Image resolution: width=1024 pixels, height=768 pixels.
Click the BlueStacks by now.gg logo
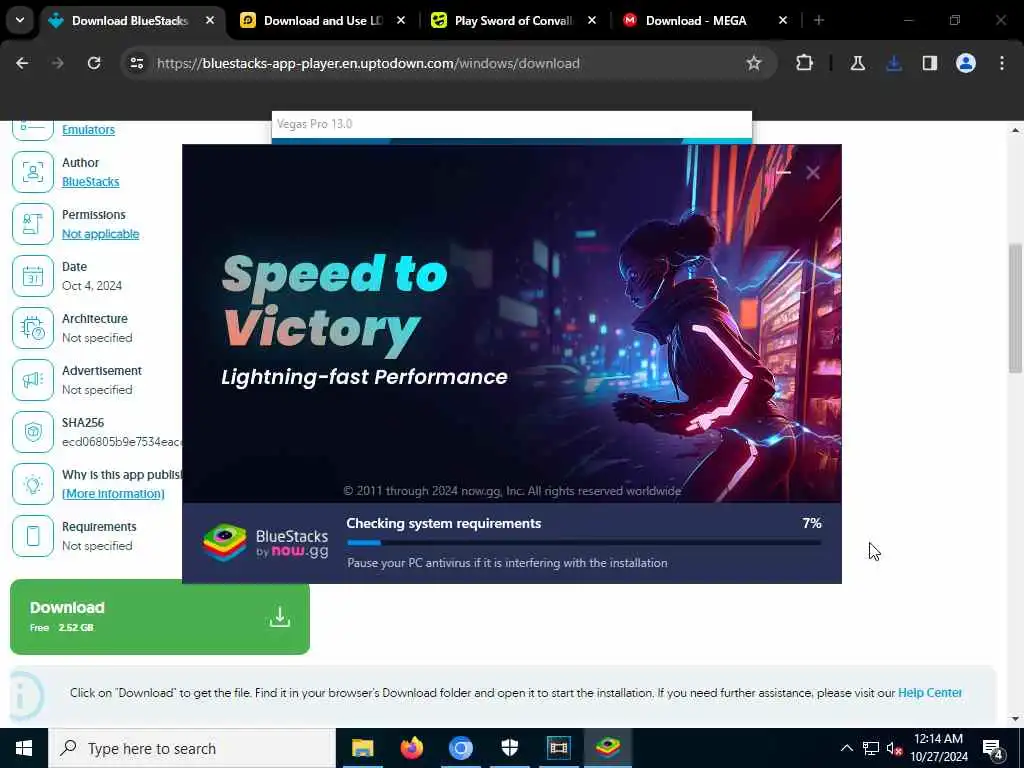pyautogui.click(x=265, y=543)
